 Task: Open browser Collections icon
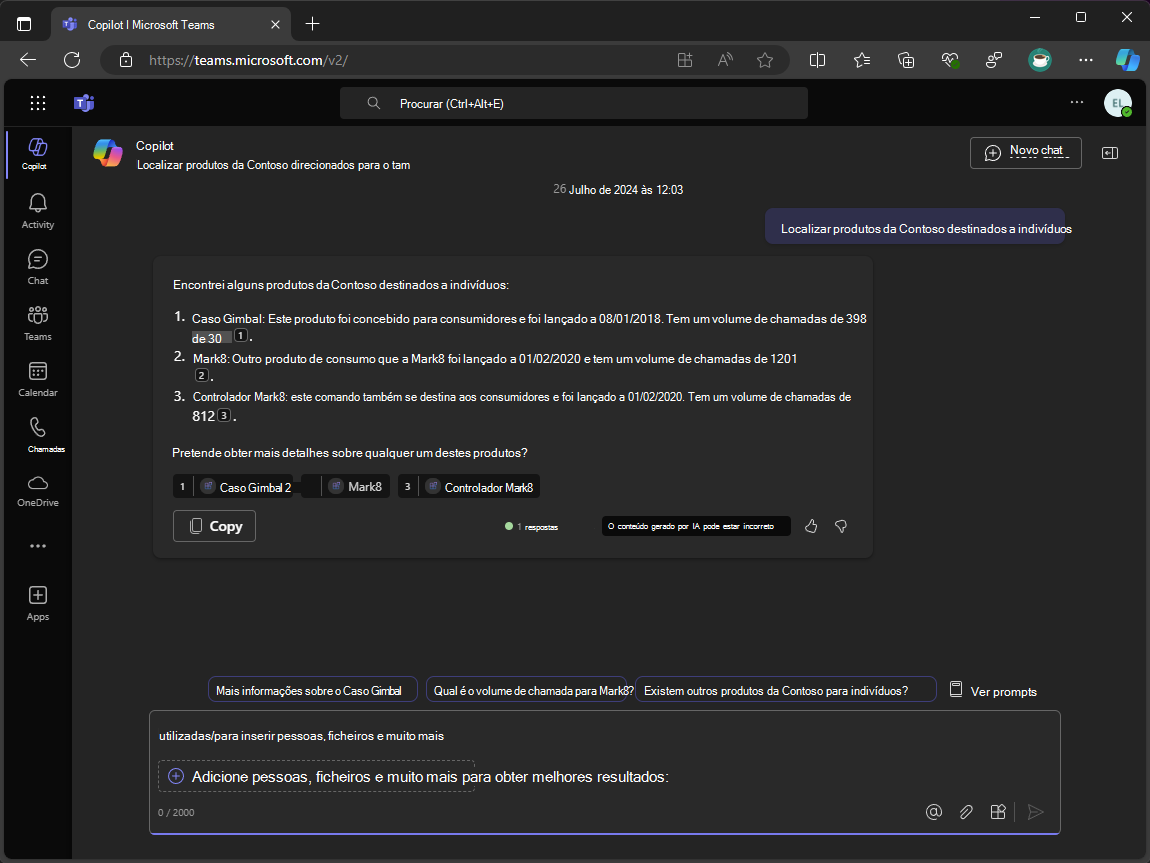[x=906, y=60]
